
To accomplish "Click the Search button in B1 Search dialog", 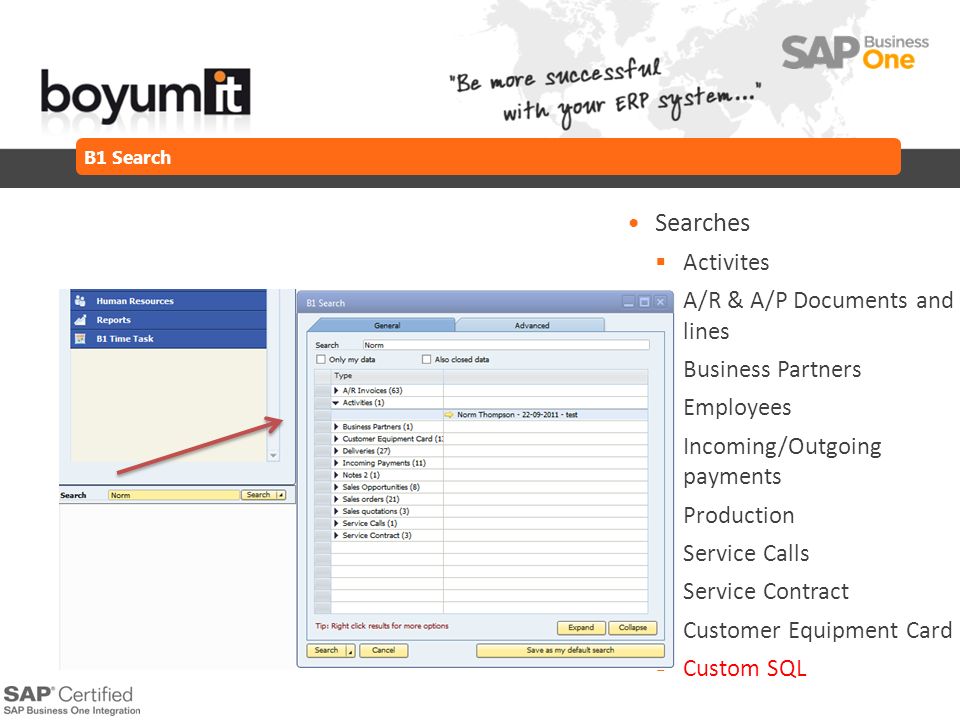I will click(326, 650).
